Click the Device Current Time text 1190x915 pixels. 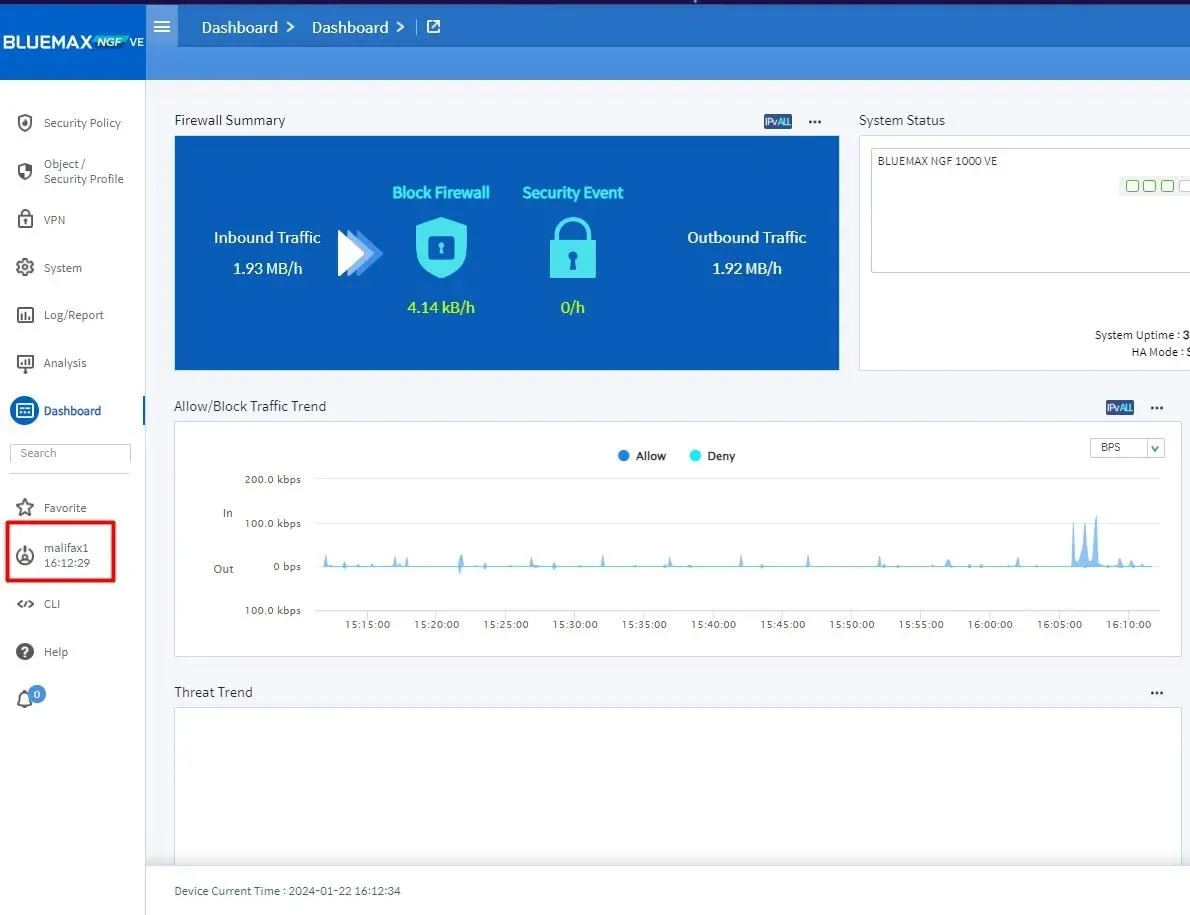pos(288,891)
